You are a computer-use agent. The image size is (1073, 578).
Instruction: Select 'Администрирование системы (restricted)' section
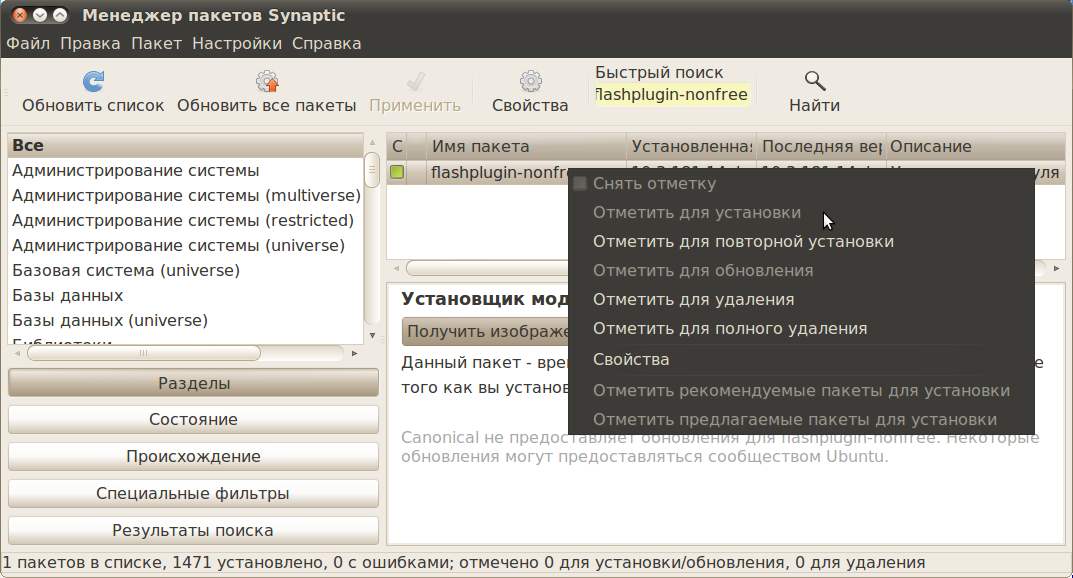(185, 220)
